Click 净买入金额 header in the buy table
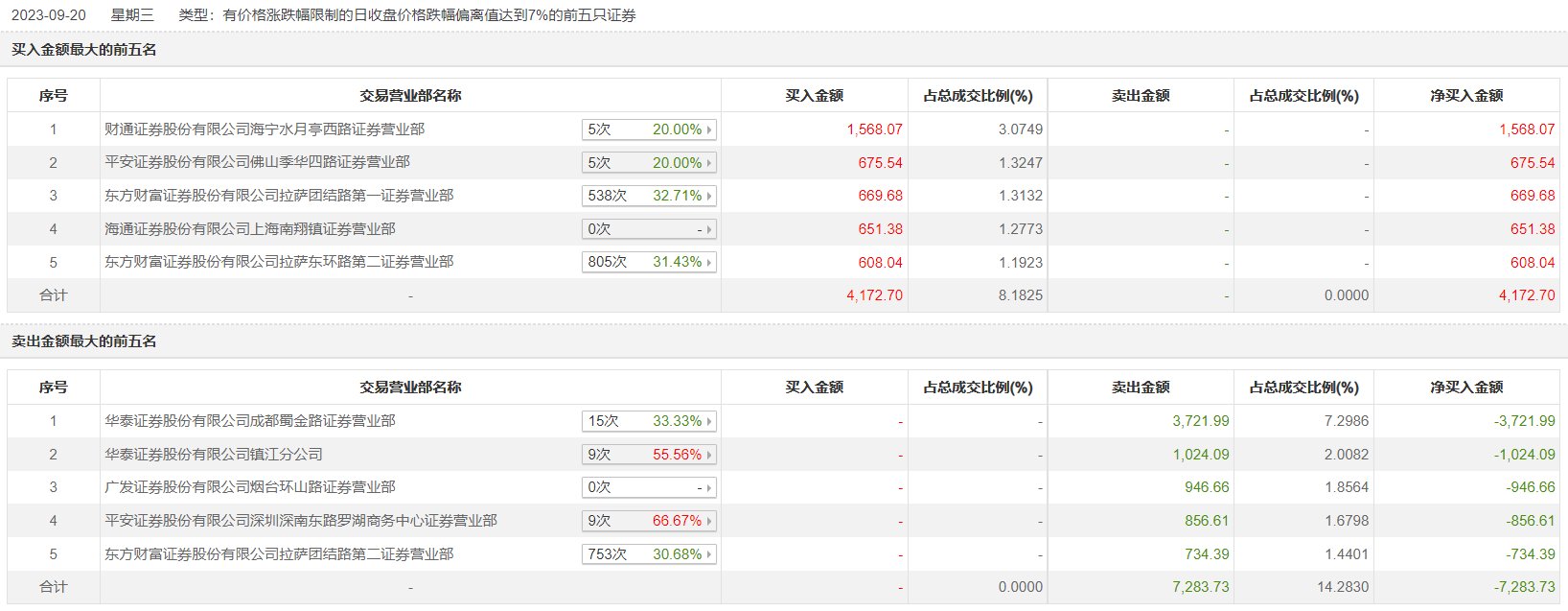Viewport: 1568px width, 611px height. (x=1466, y=96)
